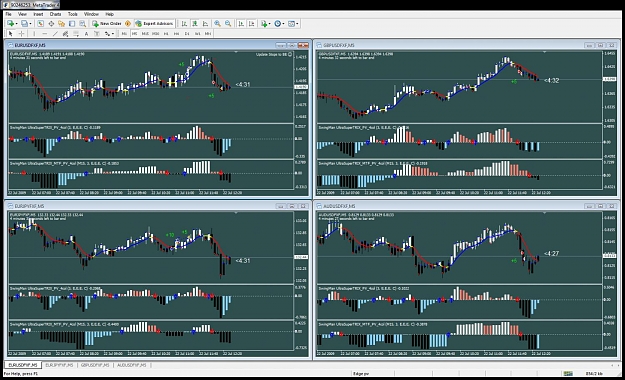Open the Charts menu

(x=55, y=14)
